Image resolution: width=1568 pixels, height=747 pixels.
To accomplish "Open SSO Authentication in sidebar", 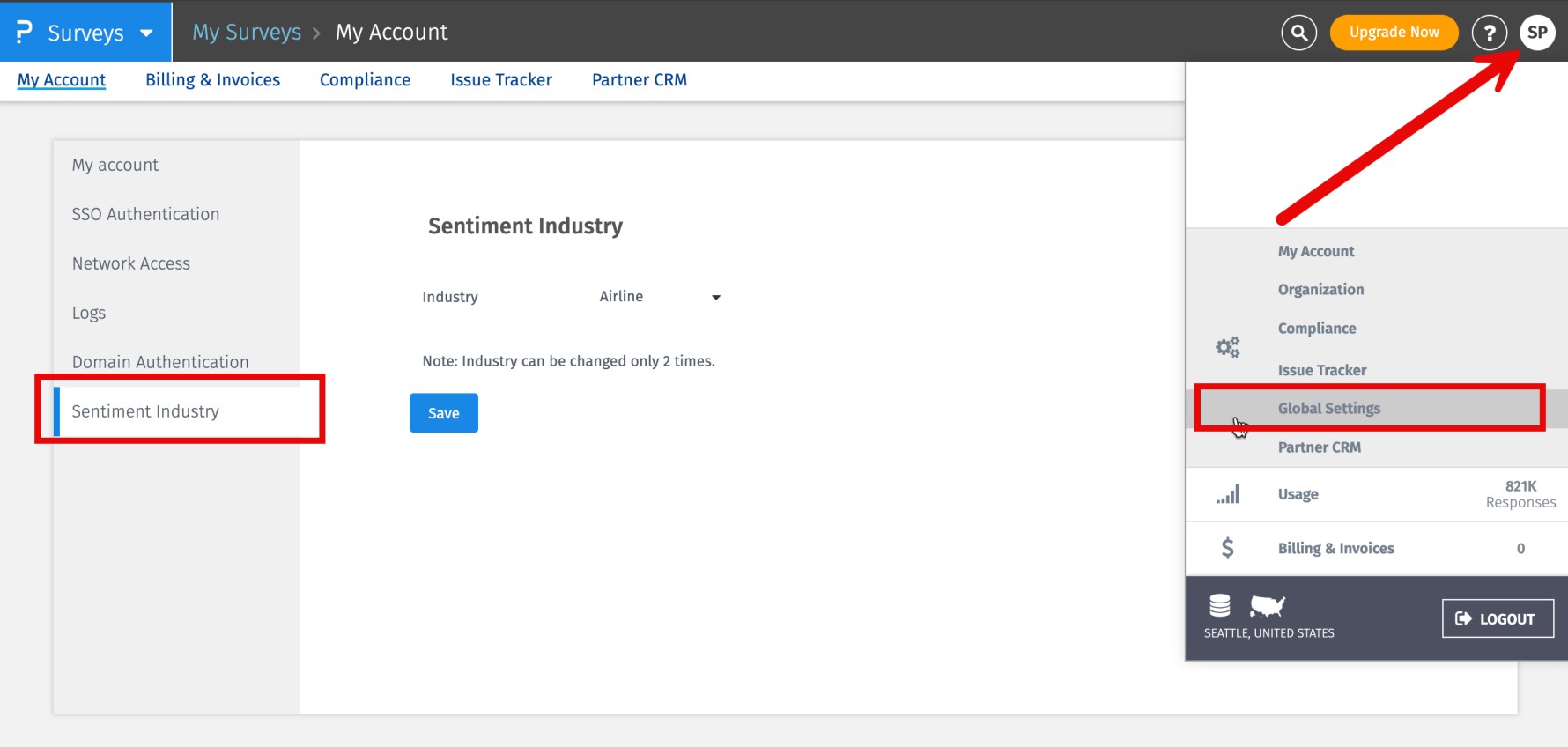I will [145, 214].
